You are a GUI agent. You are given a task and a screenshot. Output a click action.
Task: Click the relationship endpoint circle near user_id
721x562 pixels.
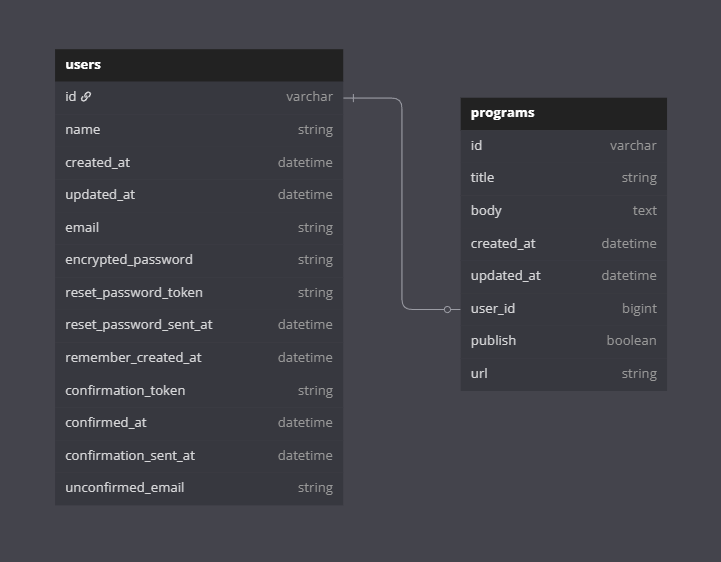(447, 309)
